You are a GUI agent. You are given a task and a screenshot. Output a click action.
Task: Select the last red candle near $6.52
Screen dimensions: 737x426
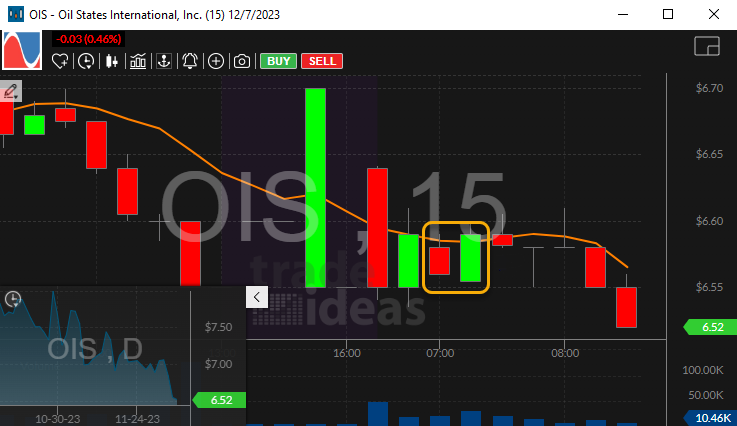point(627,307)
